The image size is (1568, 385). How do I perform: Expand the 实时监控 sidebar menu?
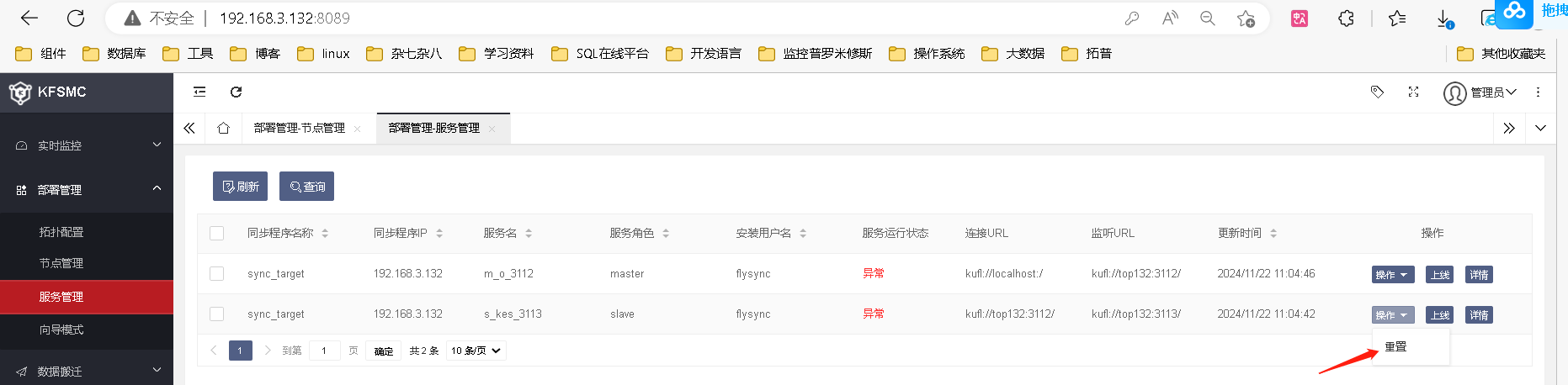coord(87,145)
